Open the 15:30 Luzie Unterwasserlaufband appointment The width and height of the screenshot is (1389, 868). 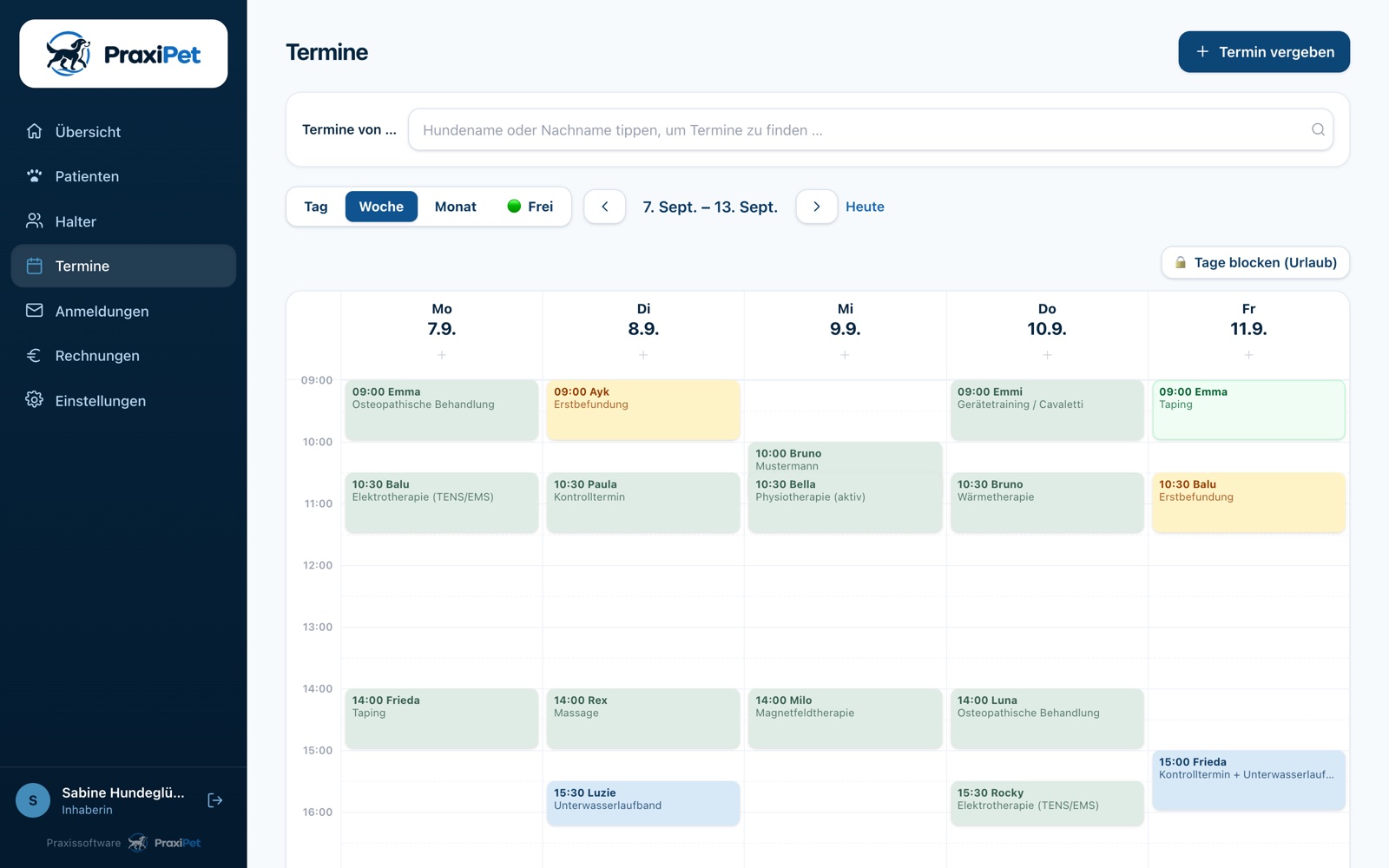(x=643, y=803)
